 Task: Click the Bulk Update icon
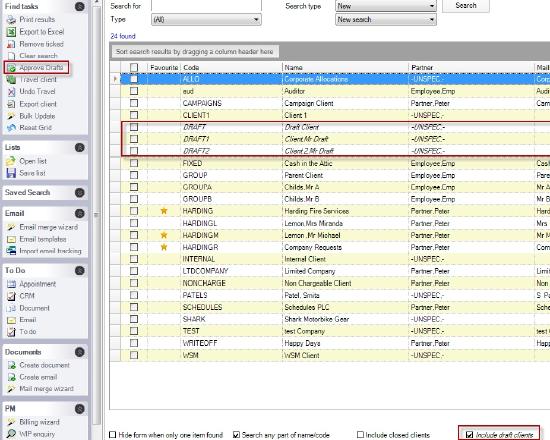point(11,116)
